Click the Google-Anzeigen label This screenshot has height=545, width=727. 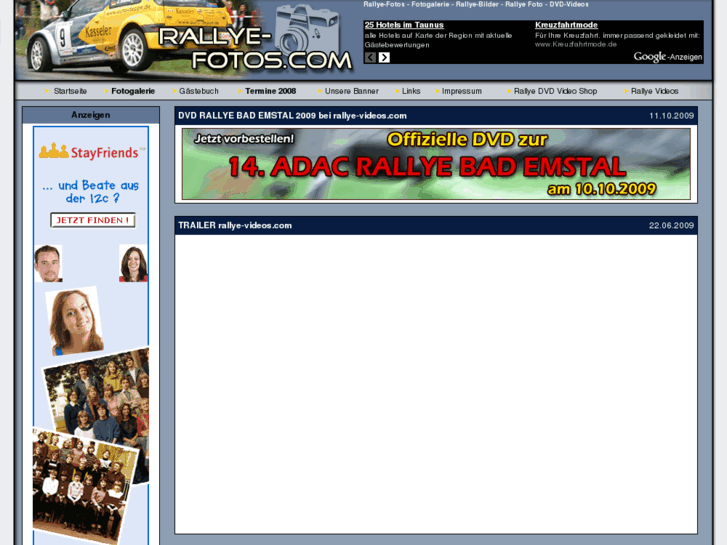pyautogui.click(x=668, y=57)
